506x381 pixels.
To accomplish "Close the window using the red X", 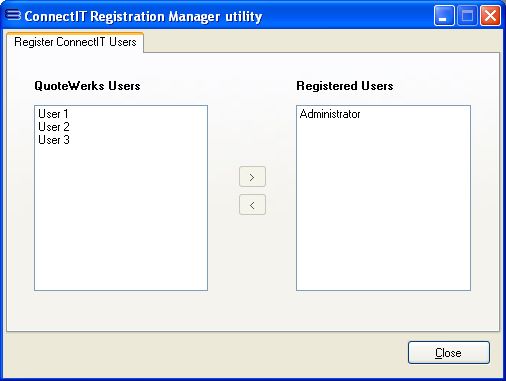I will click(490, 16).
